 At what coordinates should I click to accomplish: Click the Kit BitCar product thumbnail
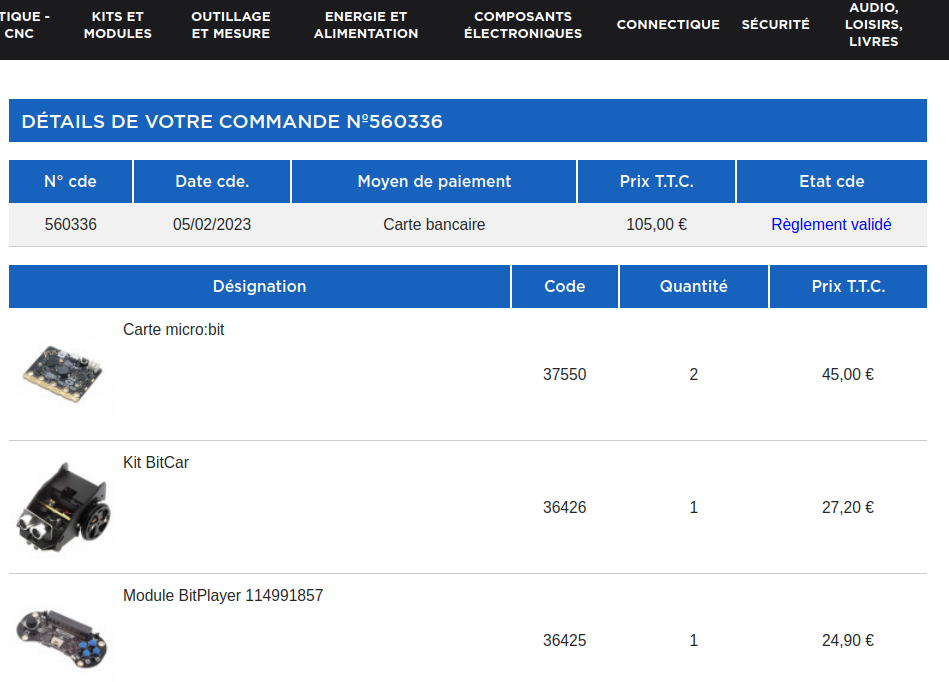[x=63, y=508]
